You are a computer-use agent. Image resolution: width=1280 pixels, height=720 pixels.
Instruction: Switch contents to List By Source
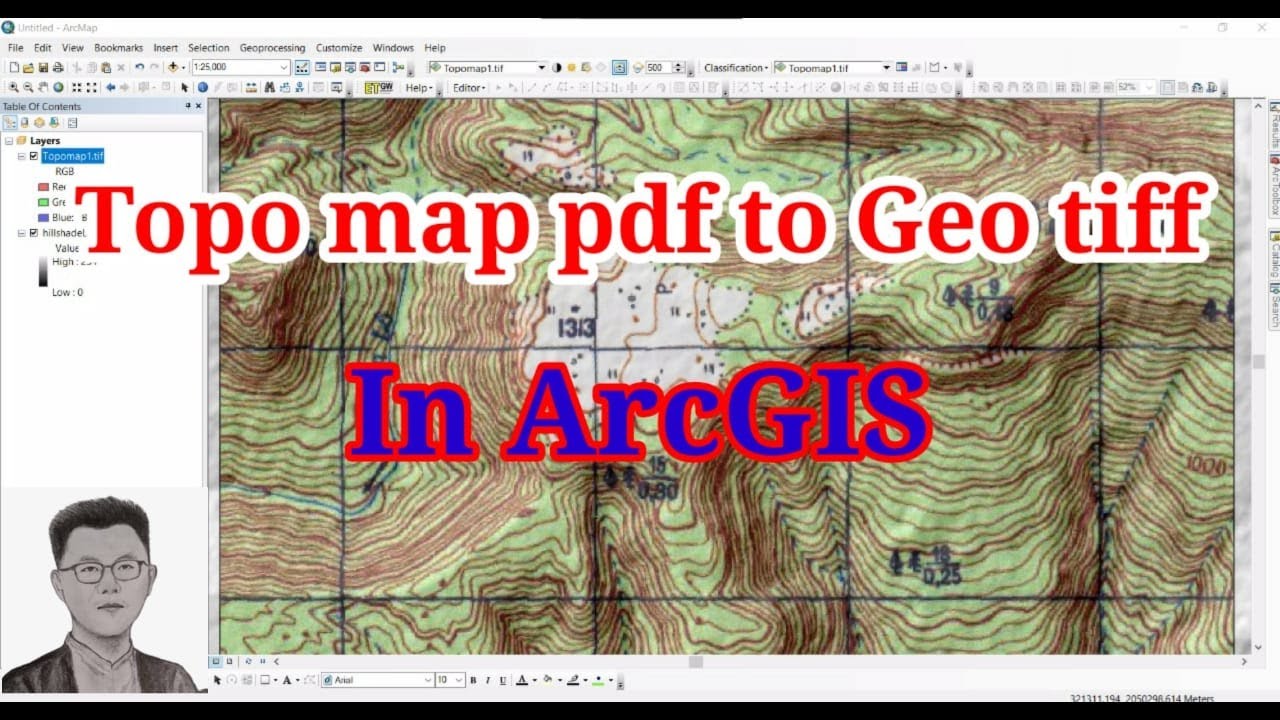tap(25, 123)
